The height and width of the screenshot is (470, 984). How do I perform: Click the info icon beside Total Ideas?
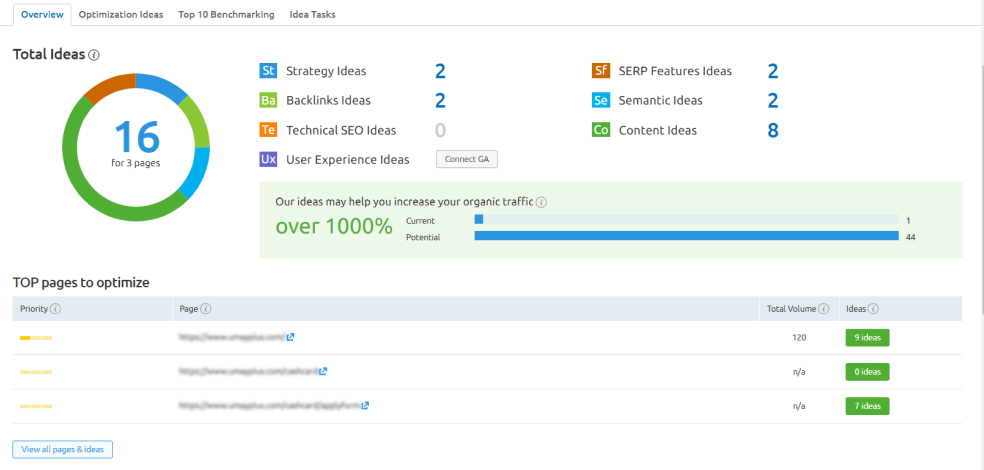(x=94, y=55)
